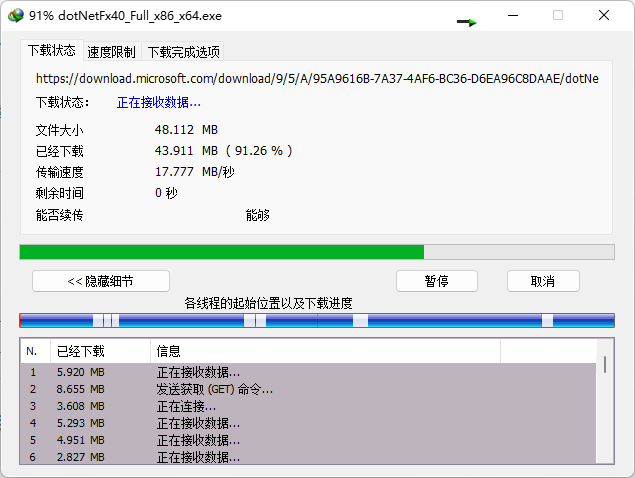The width and height of the screenshot is (635, 478).
Task: Click the green download progress bar
Action: (x=317, y=252)
